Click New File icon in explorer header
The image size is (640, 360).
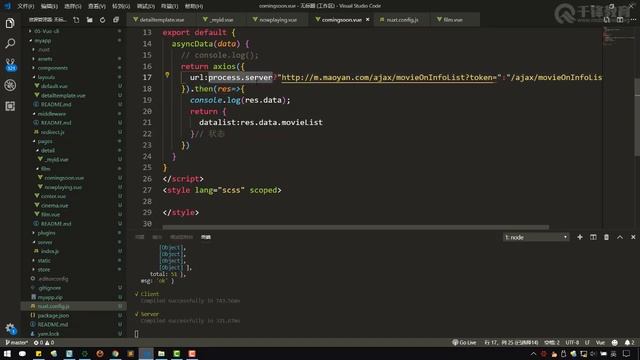(x=76, y=20)
